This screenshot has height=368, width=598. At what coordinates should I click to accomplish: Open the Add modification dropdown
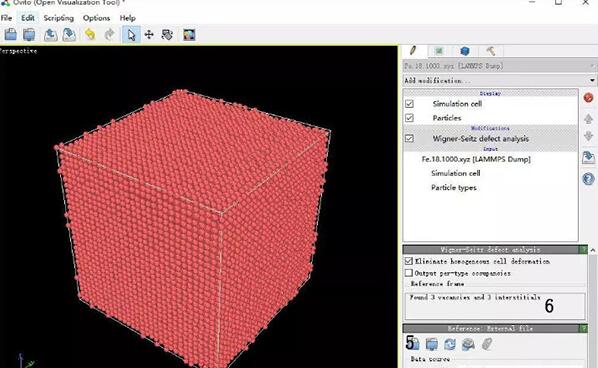point(500,80)
